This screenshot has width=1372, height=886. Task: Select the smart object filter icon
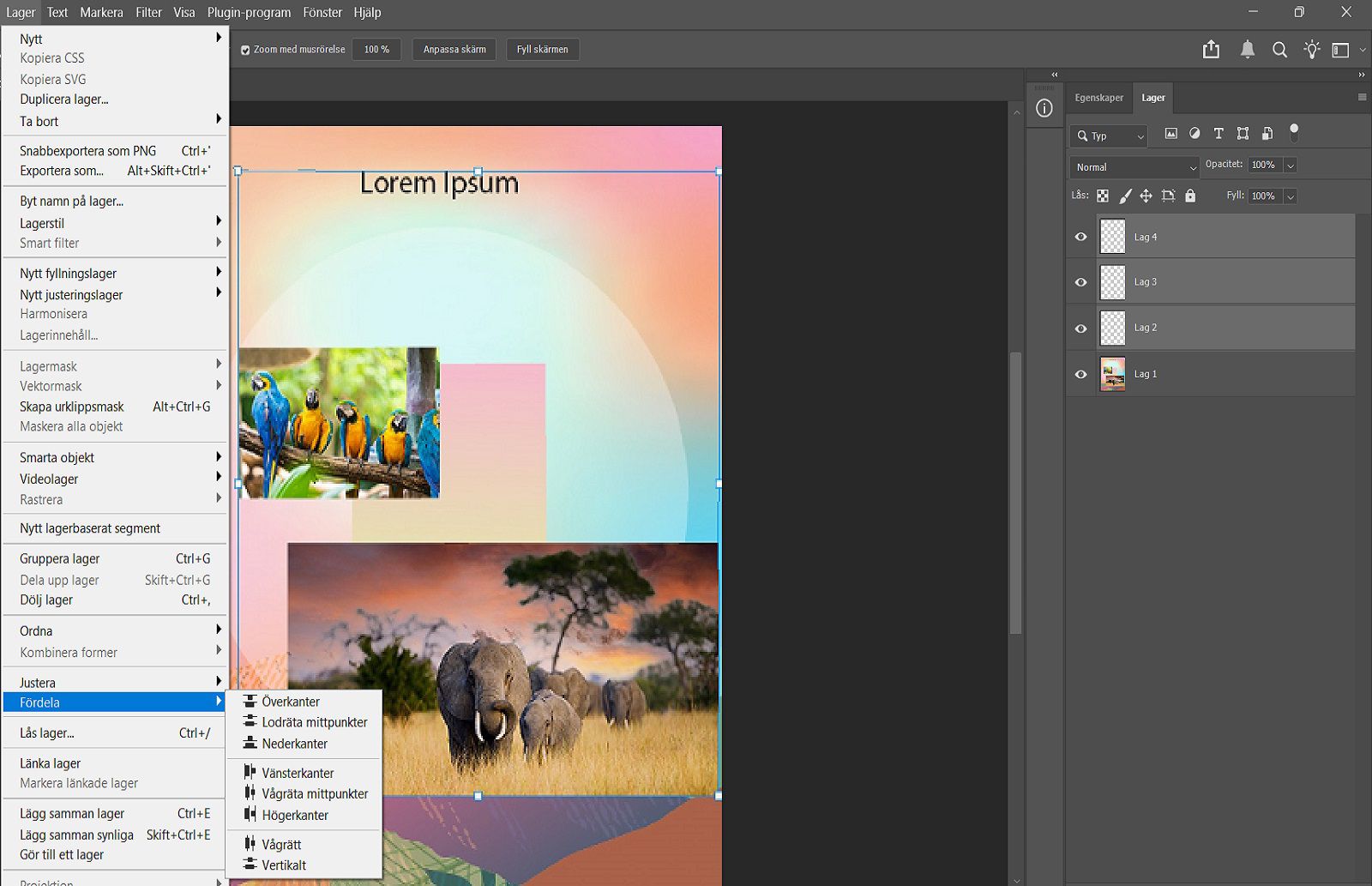pyautogui.click(x=1267, y=133)
